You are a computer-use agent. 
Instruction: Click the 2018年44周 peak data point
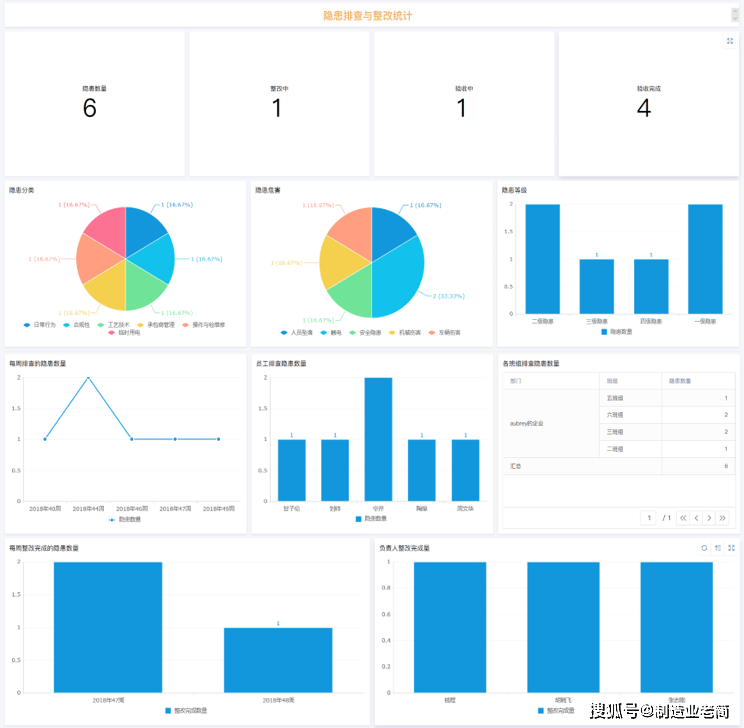click(88, 378)
